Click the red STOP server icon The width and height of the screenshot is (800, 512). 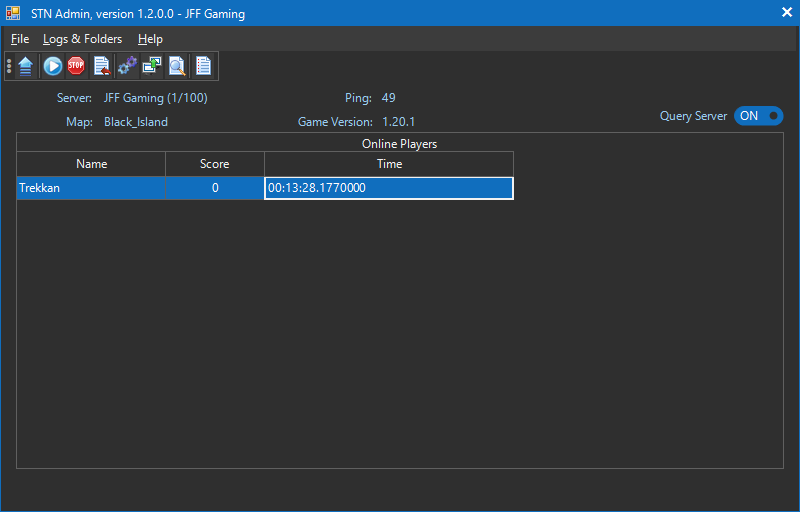click(76, 67)
